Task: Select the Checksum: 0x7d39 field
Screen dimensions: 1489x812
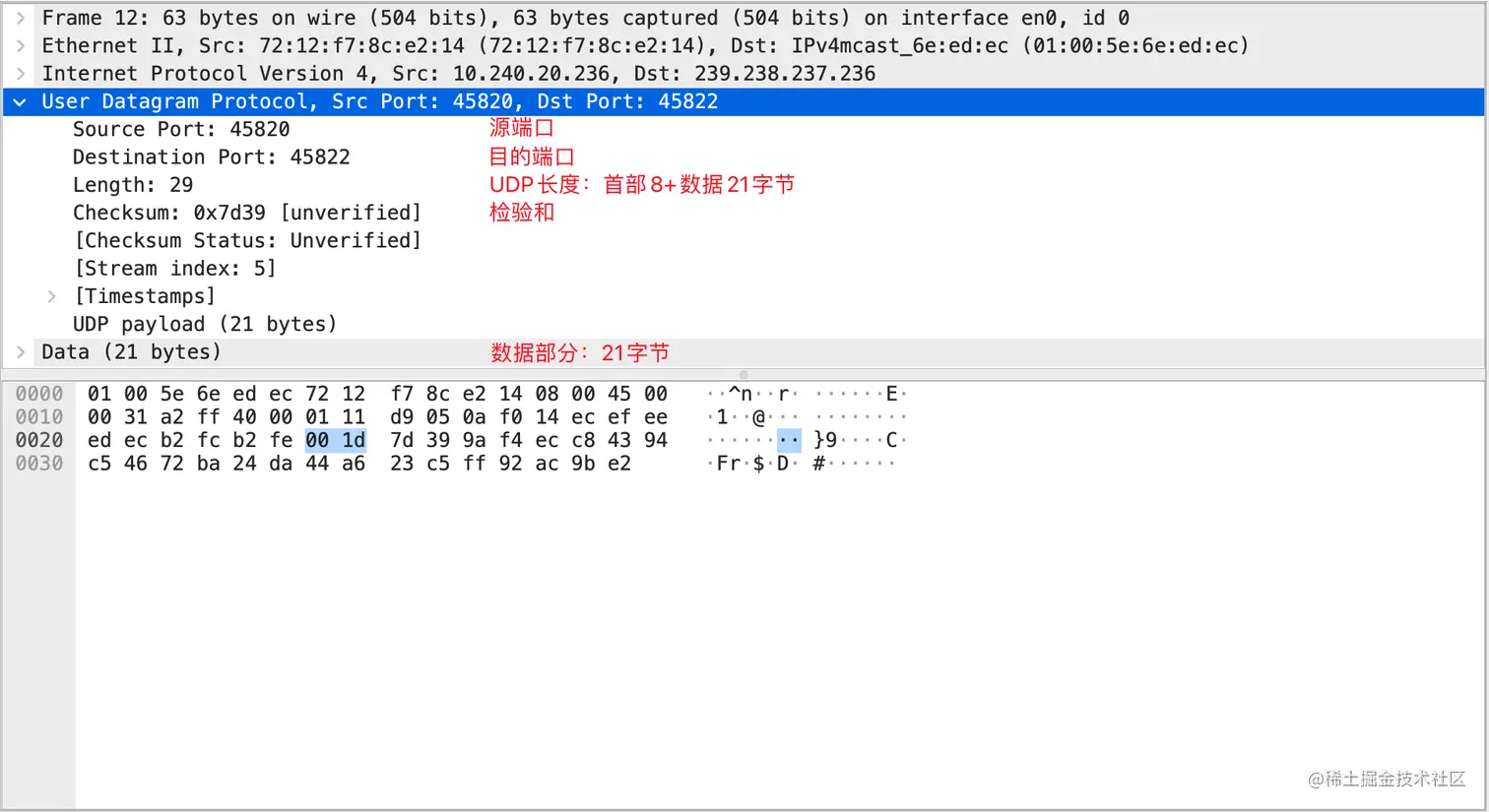Action: (247, 213)
